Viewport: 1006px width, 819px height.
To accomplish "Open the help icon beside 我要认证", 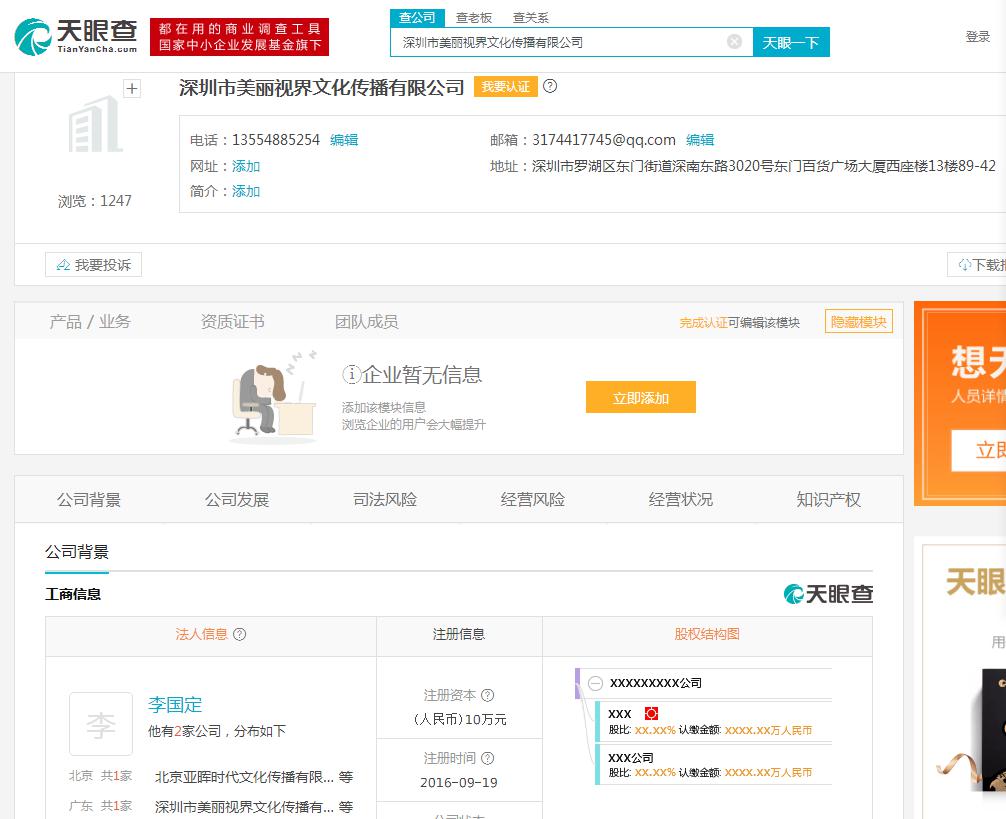I will click(x=550, y=86).
